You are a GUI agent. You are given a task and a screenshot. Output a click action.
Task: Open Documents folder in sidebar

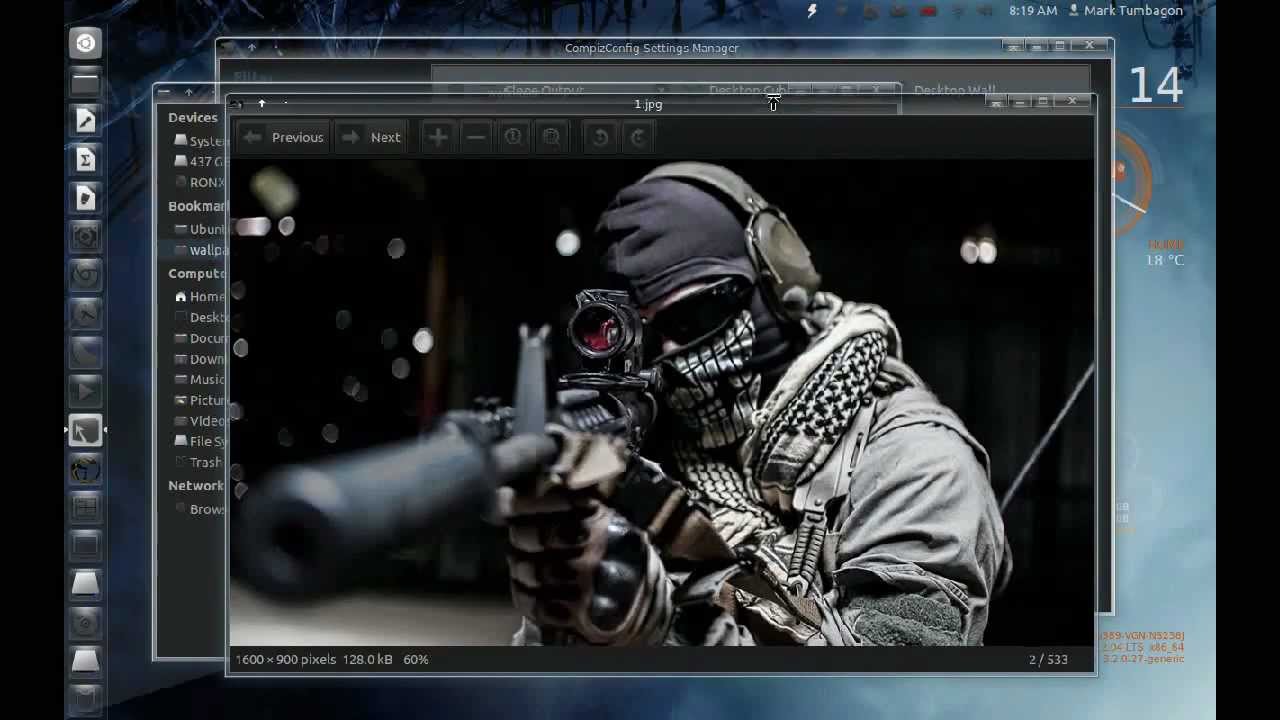pyautogui.click(x=200, y=338)
